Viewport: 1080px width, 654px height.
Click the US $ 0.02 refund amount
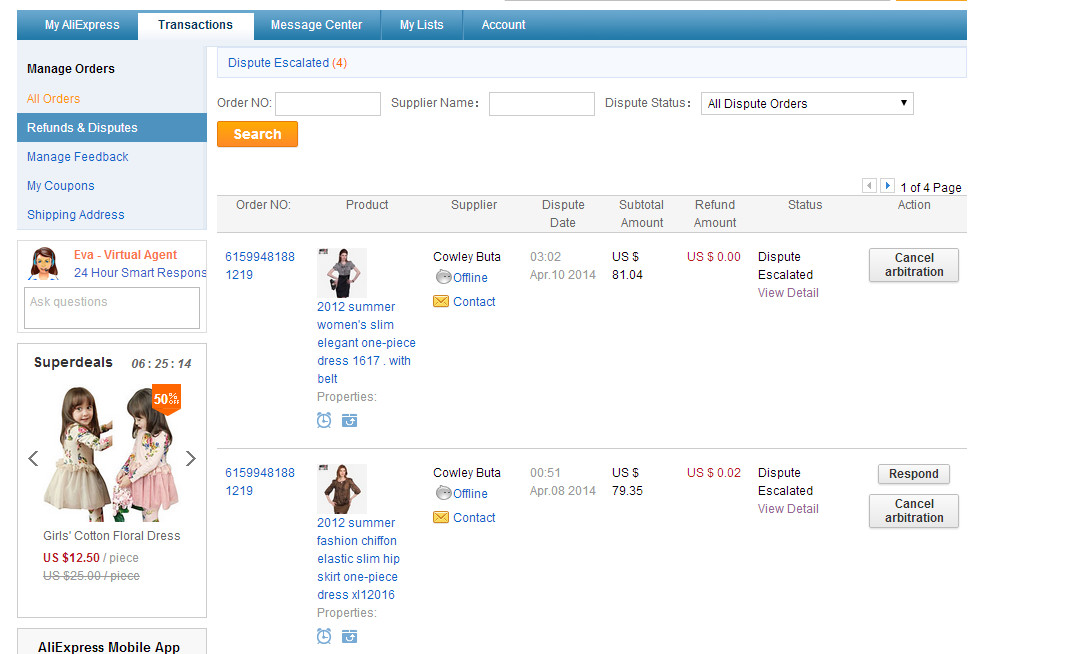click(714, 473)
